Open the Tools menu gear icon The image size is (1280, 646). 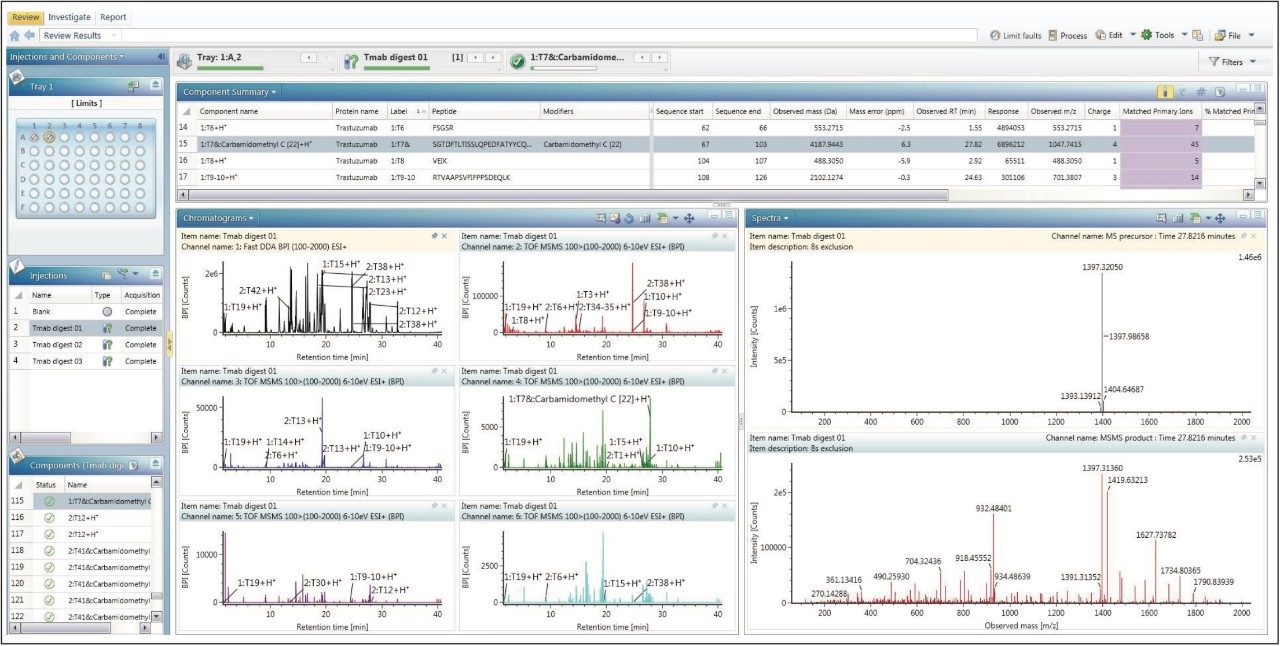[1147, 33]
